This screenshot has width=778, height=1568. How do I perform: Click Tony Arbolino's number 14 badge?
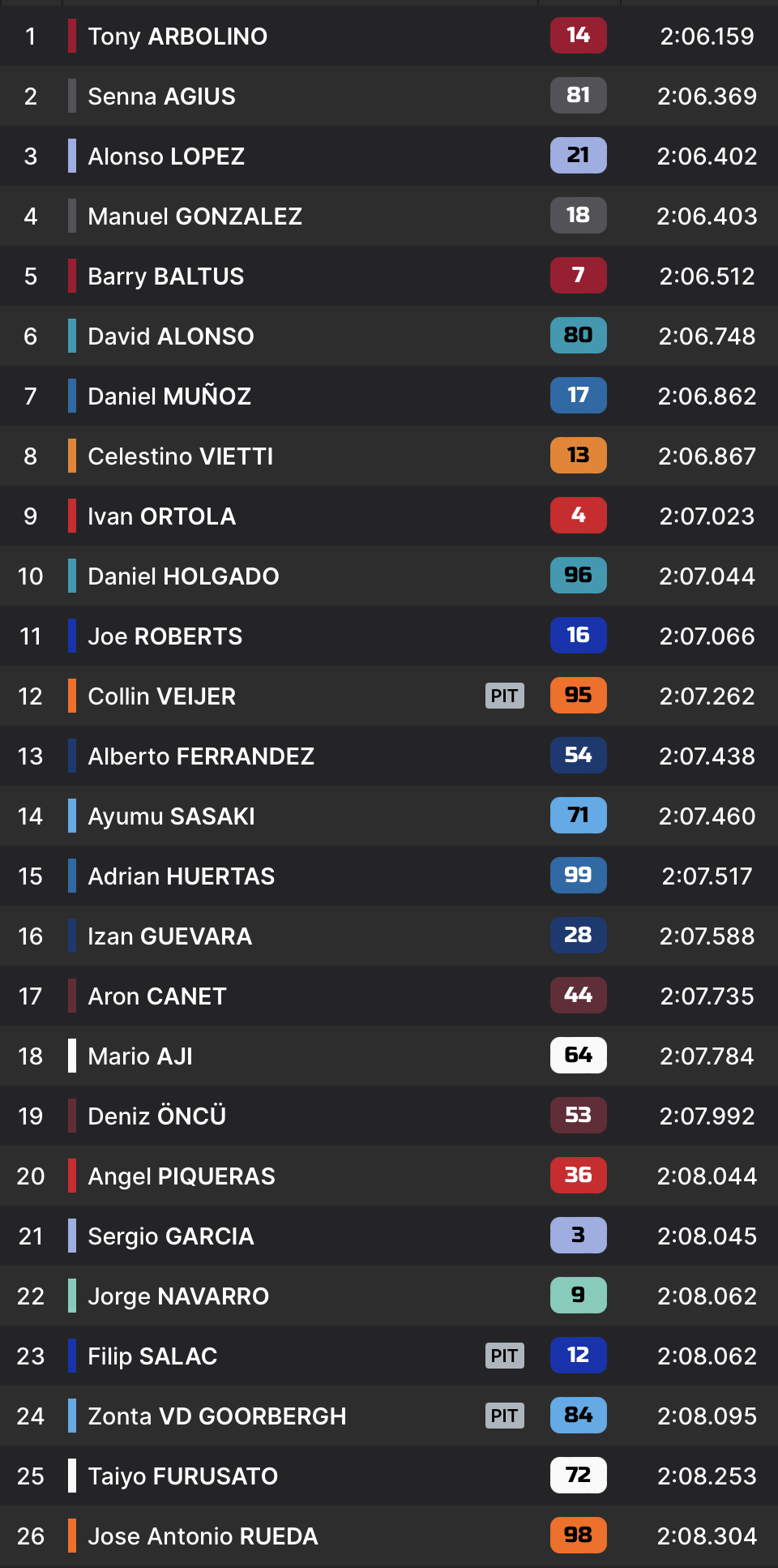pos(578,36)
